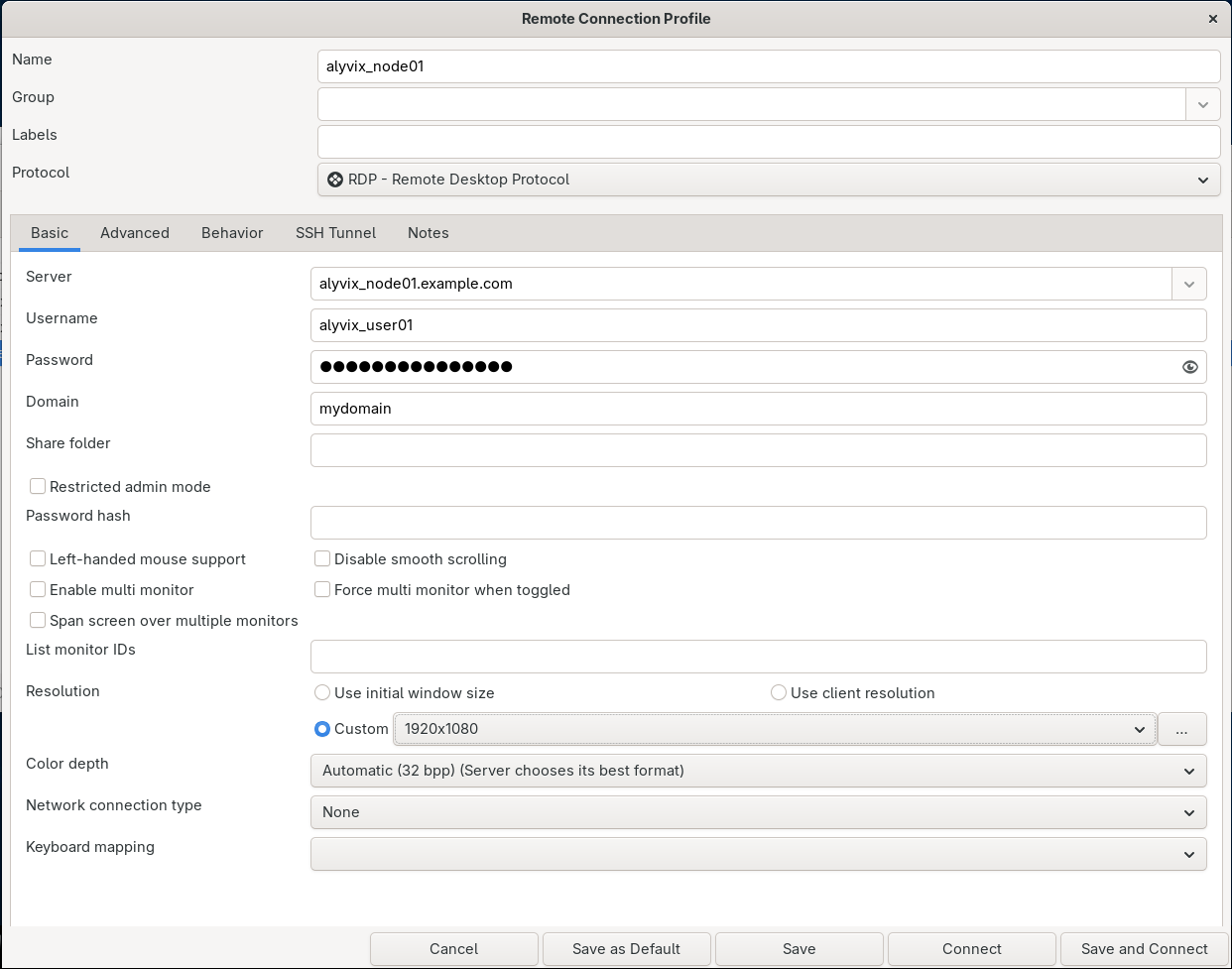This screenshot has width=1232, height=969.
Task: Select the Use client resolution option
Action: coord(778,692)
